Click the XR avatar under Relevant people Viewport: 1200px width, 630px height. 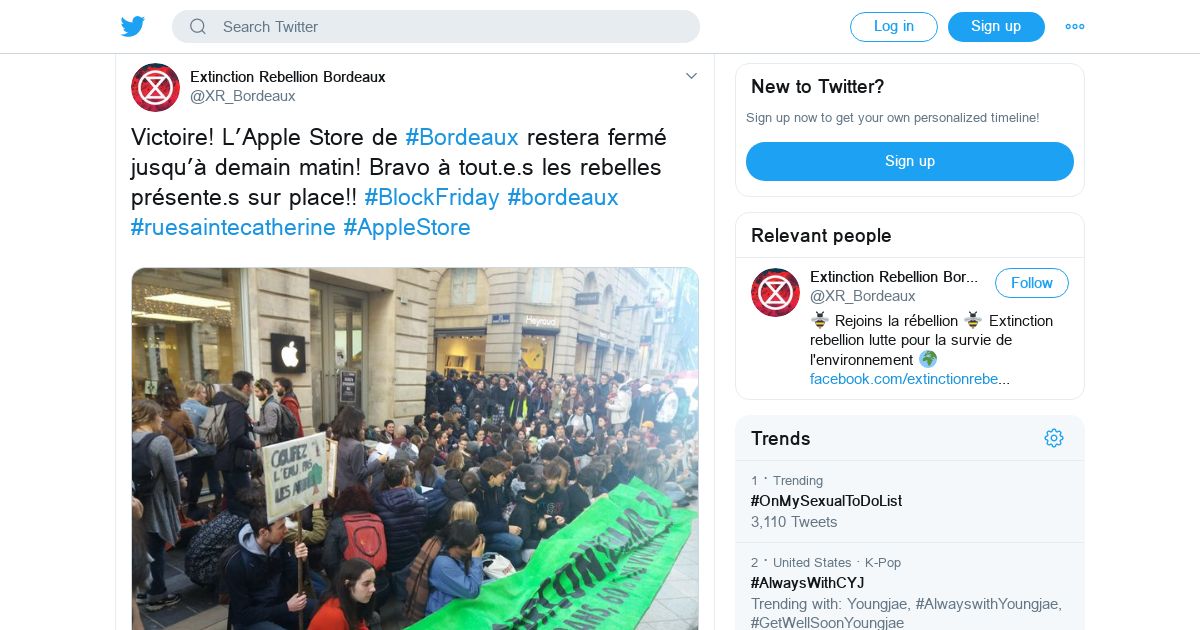click(775, 292)
